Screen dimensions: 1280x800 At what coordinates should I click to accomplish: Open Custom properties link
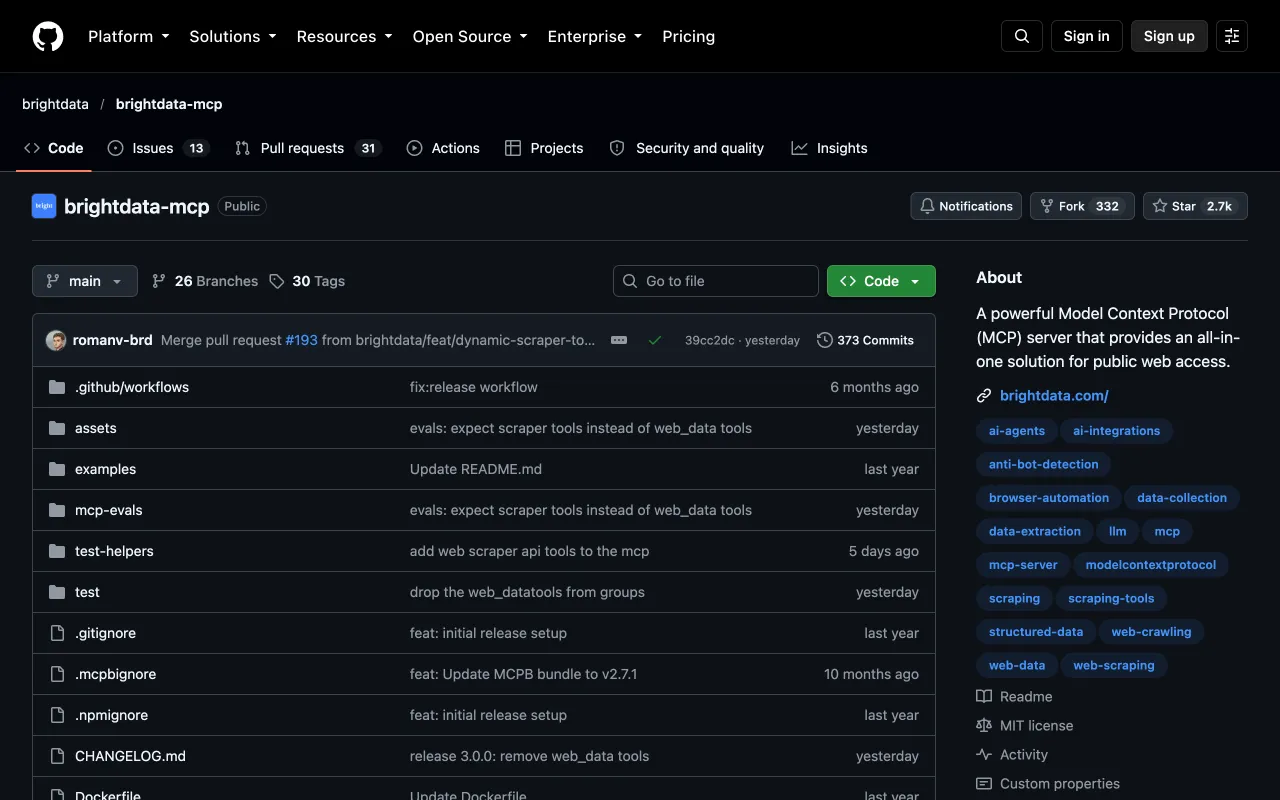(x=1048, y=784)
